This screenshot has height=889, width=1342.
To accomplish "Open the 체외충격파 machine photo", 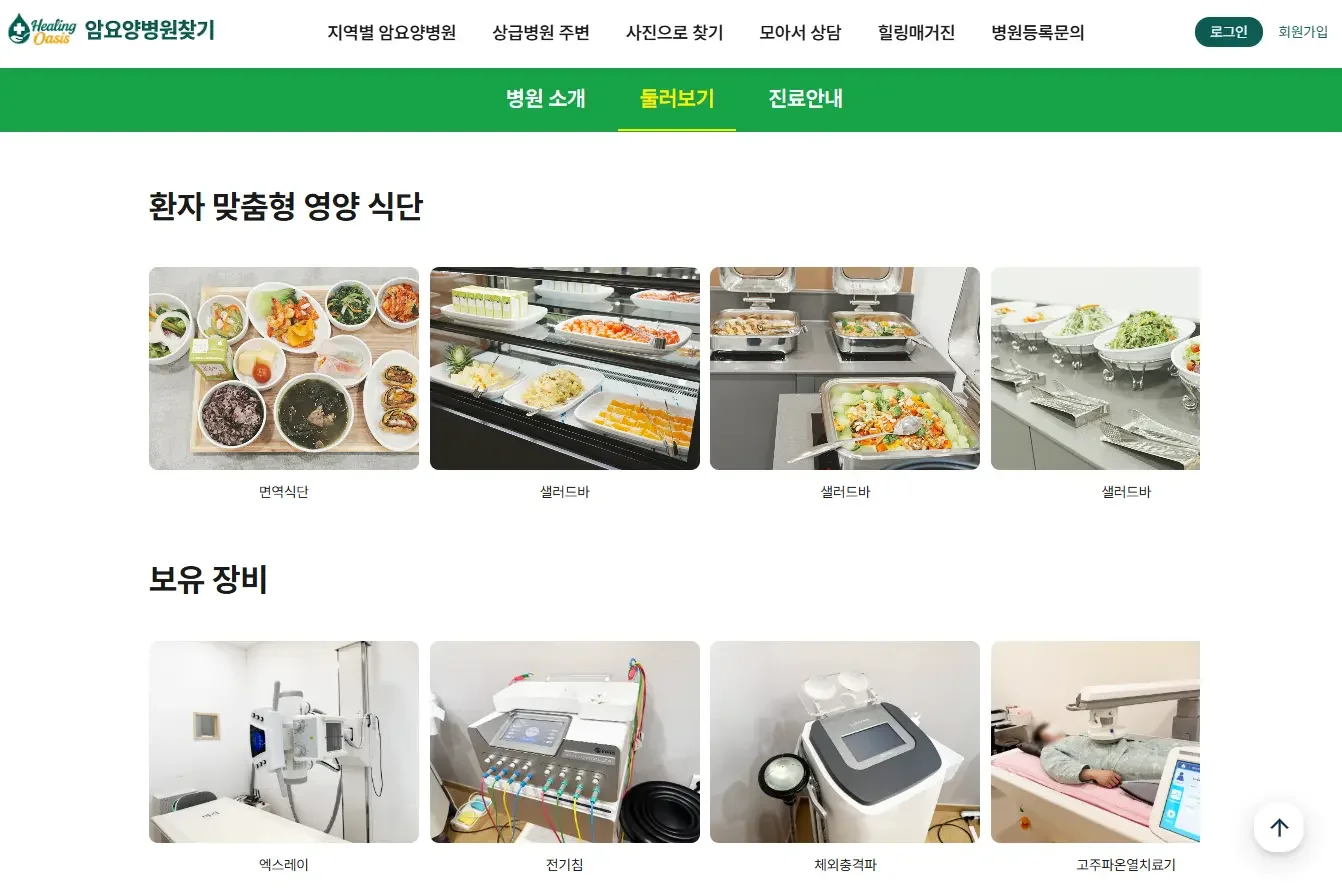I will click(845, 742).
